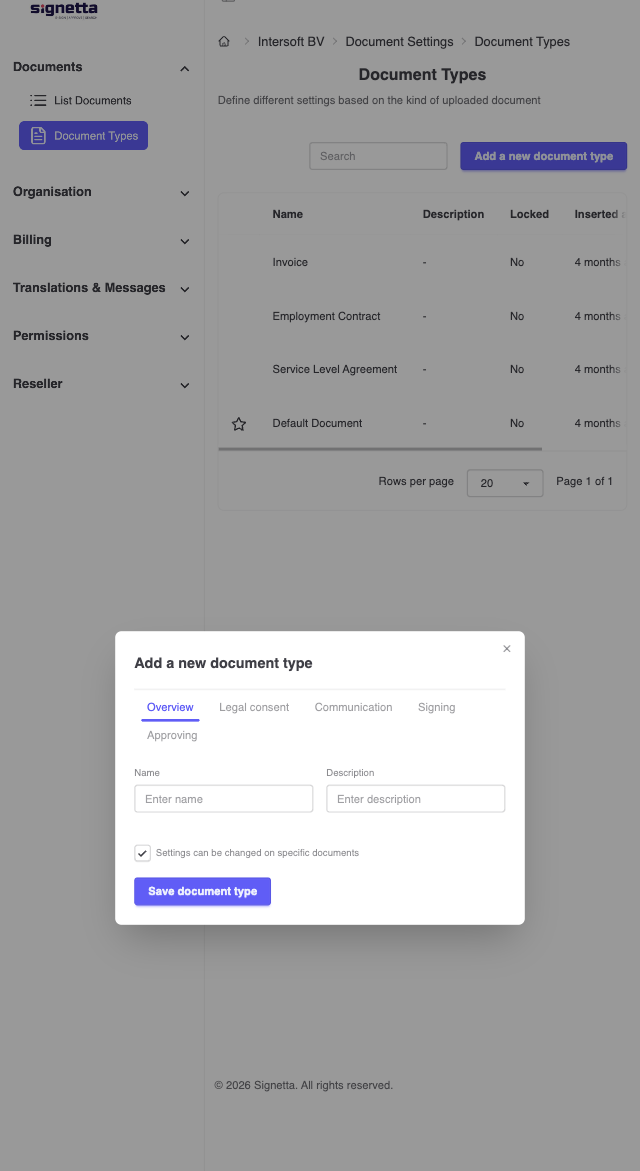Click the Signetta logo
The image size is (640, 1171).
tap(63, 10)
